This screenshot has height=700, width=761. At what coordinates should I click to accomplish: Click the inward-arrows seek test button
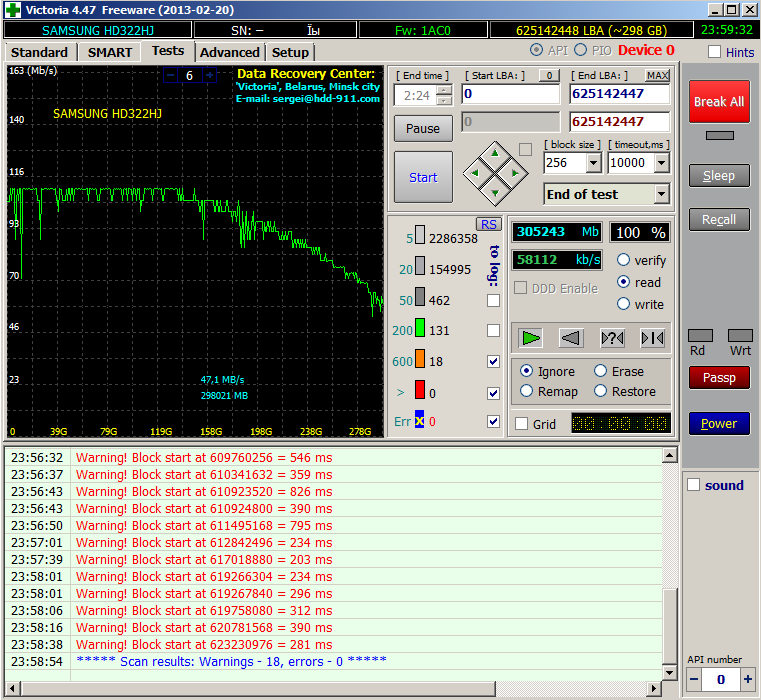[x=653, y=338]
